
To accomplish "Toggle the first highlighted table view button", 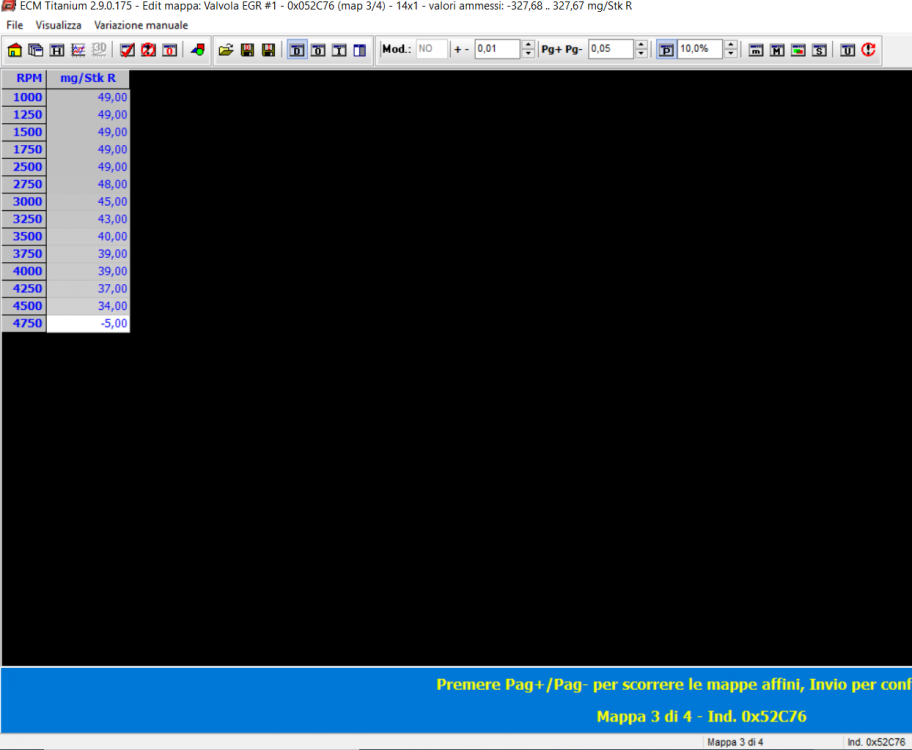I will pyautogui.click(x=297, y=49).
